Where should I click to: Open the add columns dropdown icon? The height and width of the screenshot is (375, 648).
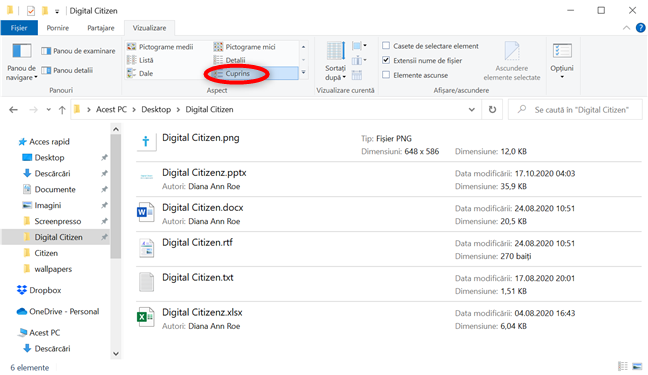click(359, 61)
